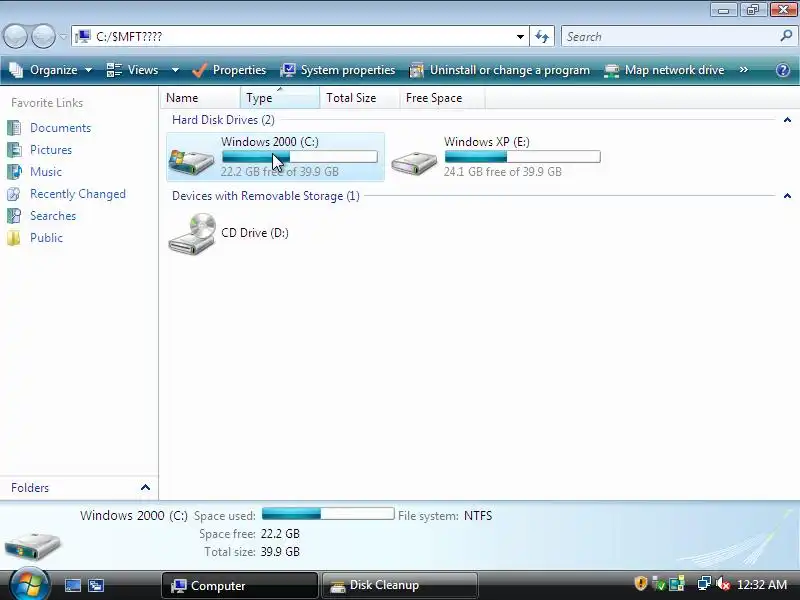
Task: Open System properties from the toolbar
Action: point(338,70)
